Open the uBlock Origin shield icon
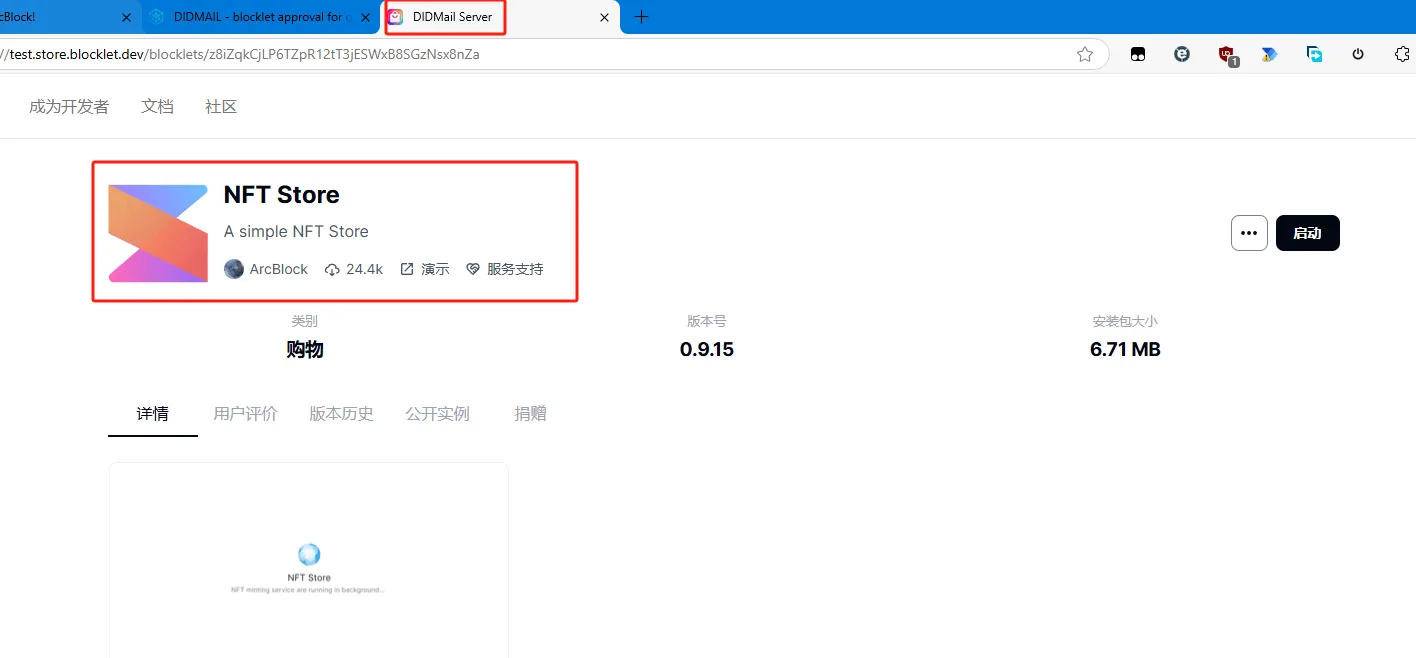 click(x=1227, y=56)
